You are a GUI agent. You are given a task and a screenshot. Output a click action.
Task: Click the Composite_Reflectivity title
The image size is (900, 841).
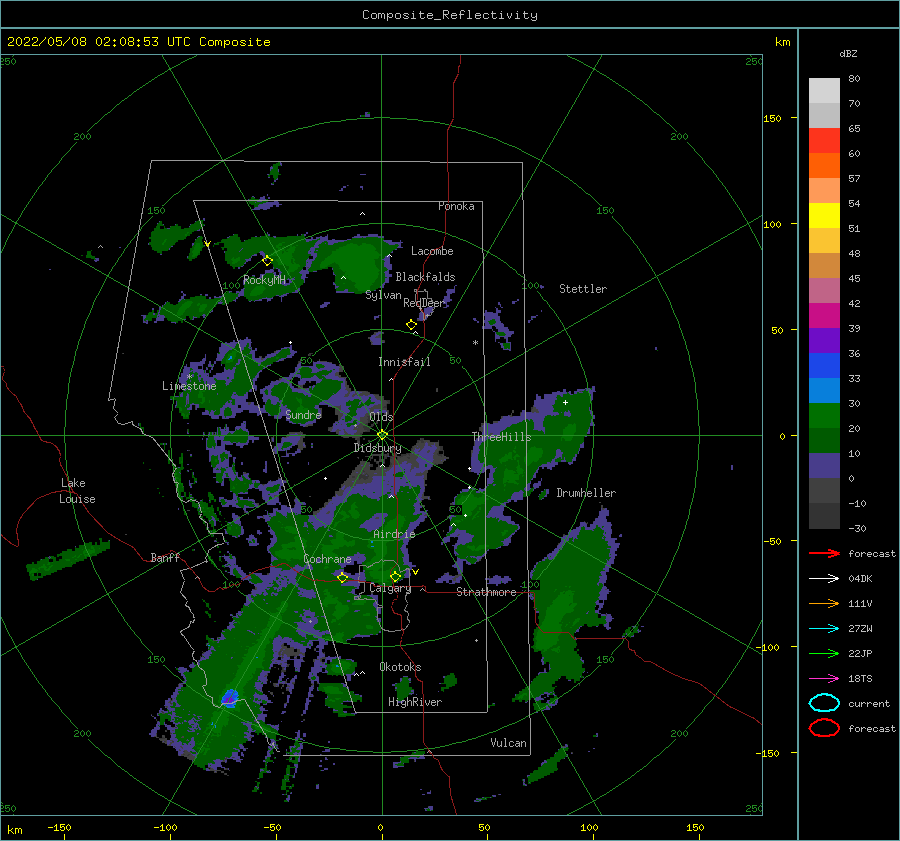click(450, 15)
